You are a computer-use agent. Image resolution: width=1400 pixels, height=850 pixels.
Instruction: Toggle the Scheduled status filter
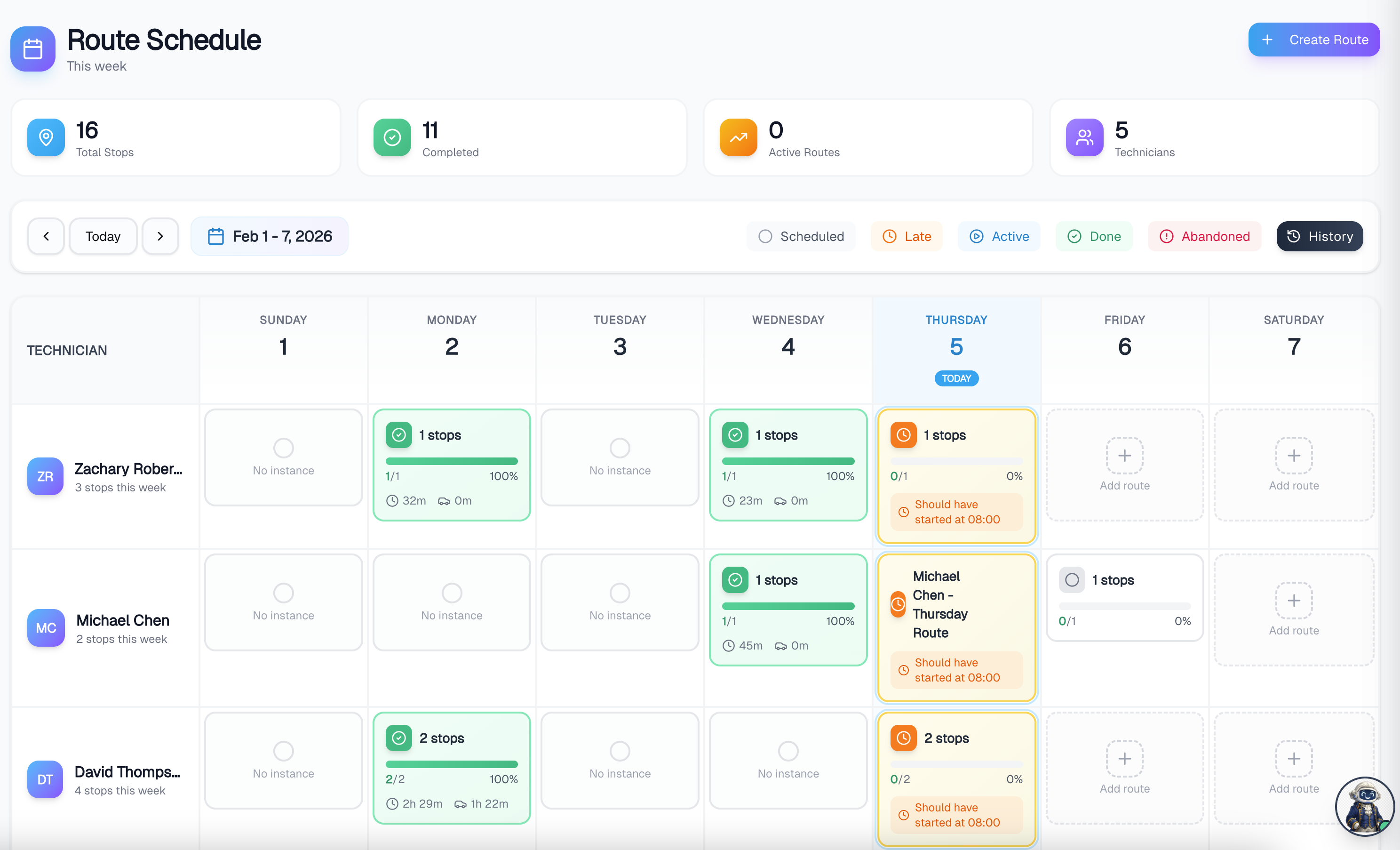click(801, 237)
